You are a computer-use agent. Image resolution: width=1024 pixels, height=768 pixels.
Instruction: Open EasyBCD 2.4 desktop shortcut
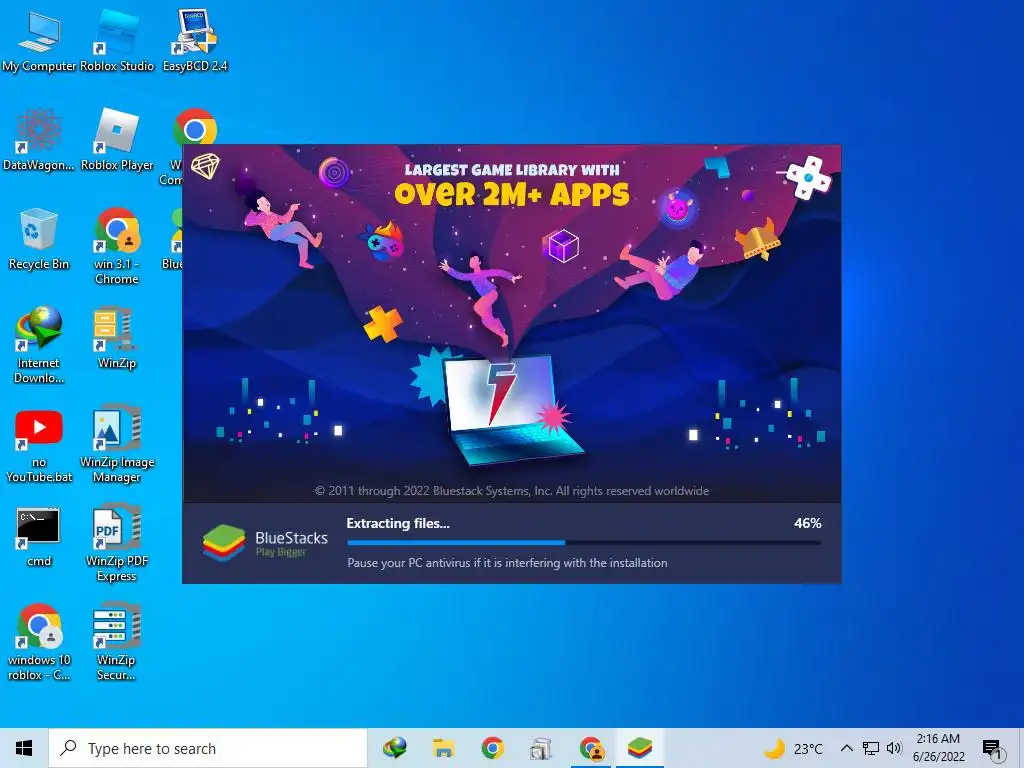[x=195, y=40]
